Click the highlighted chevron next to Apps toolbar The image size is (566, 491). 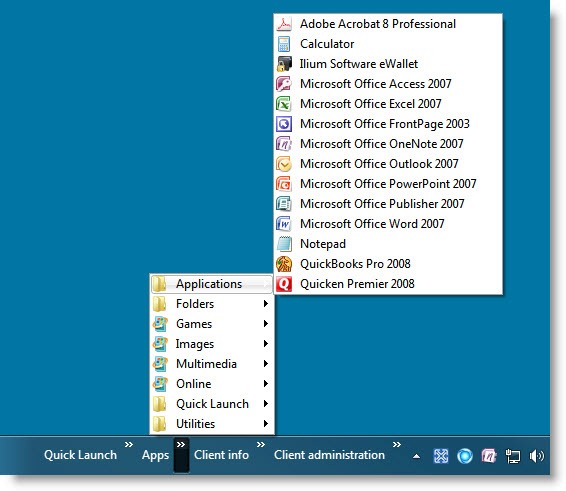point(181,455)
